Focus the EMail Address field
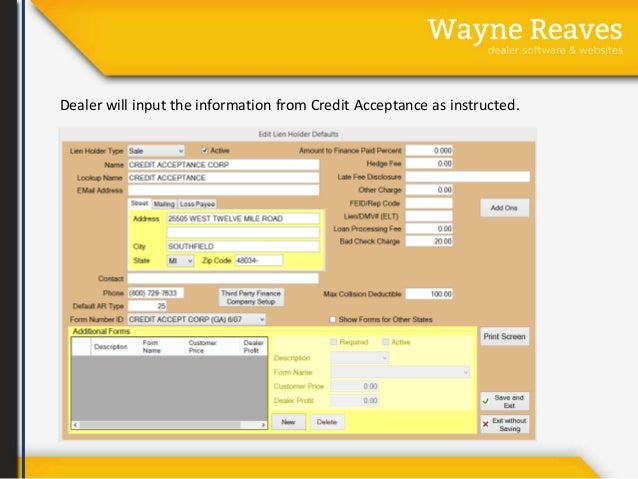This screenshot has width=638, height=479. pyautogui.click(x=223, y=190)
